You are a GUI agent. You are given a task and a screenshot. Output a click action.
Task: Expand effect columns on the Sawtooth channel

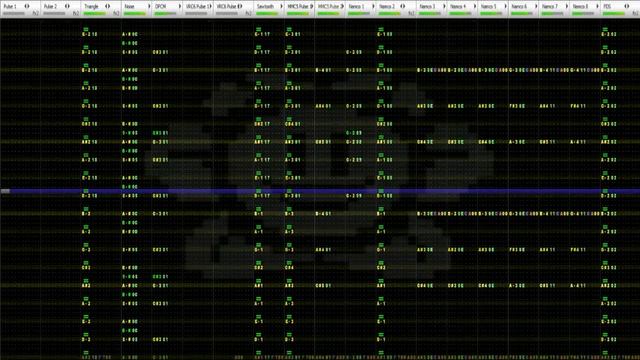click(x=282, y=6)
